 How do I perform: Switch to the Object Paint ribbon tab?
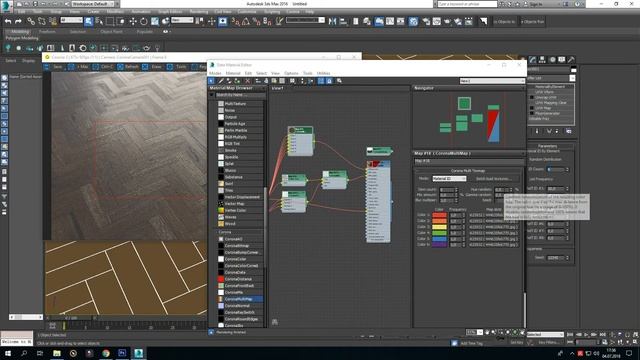111,31
